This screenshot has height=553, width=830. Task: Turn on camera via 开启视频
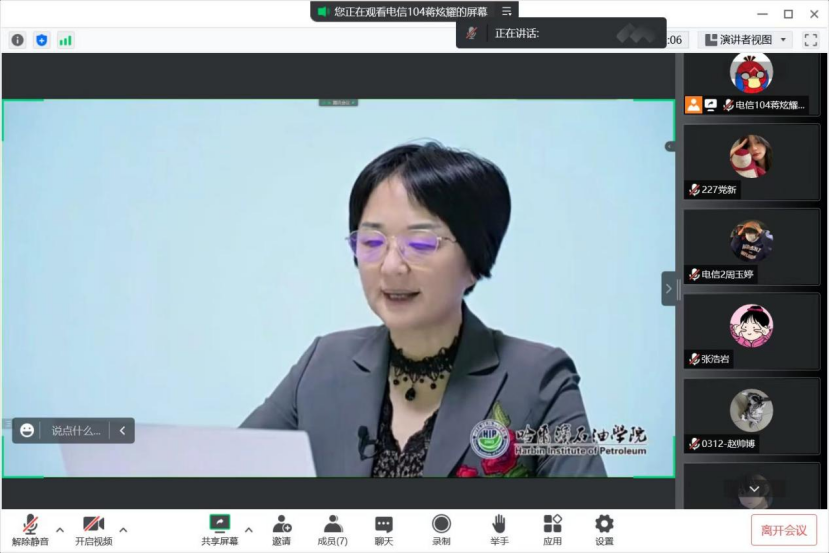coord(93,530)
